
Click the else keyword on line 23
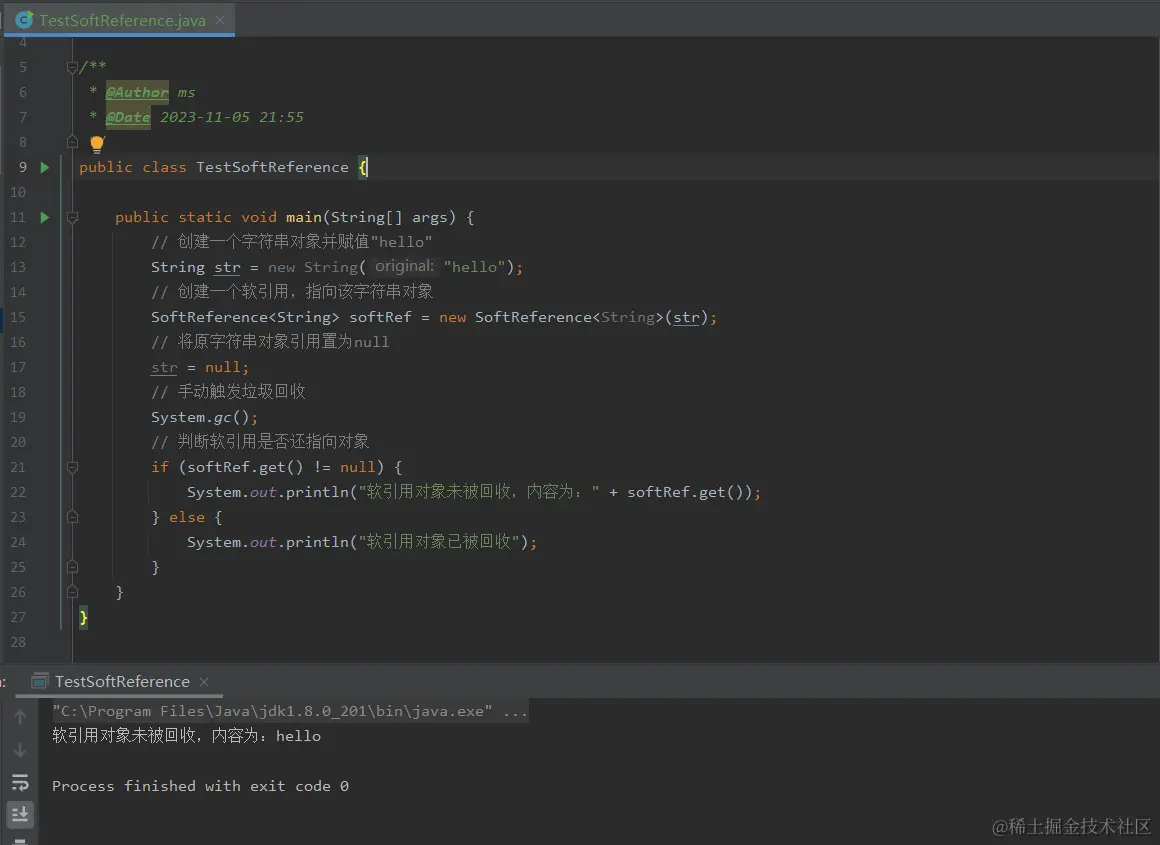point(186,517)
